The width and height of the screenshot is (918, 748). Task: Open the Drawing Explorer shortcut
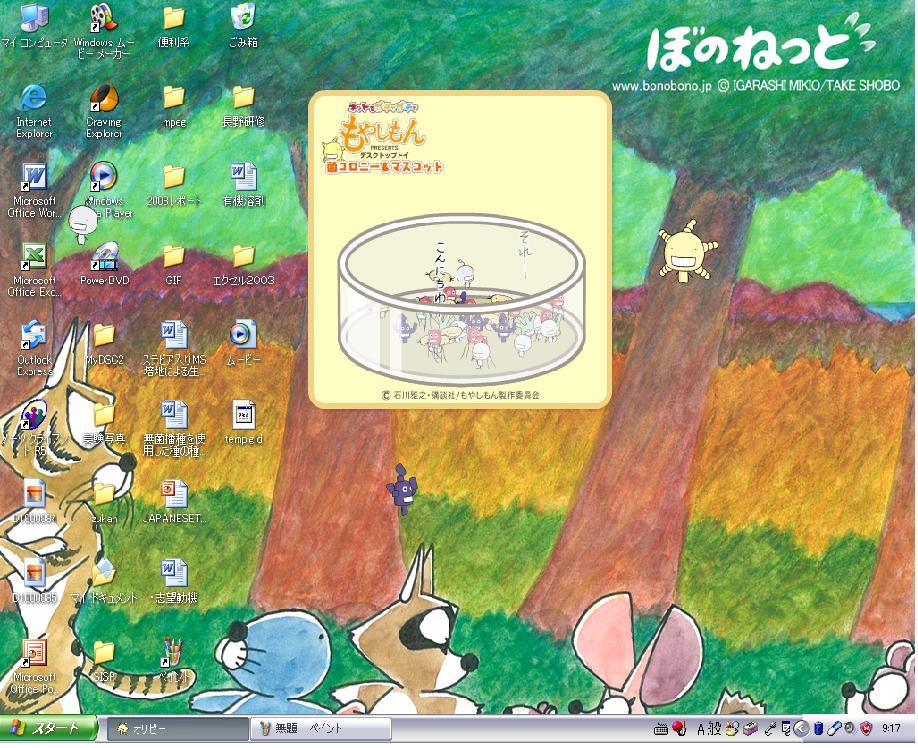(104, 111)
